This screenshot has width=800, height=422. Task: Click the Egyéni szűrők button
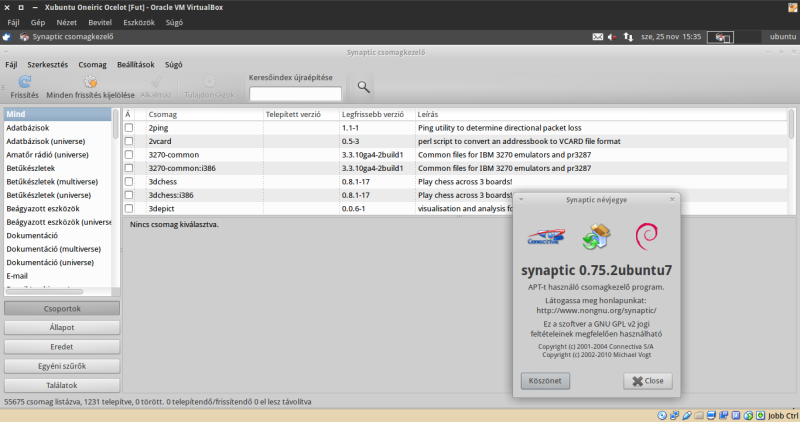(62, 366)
